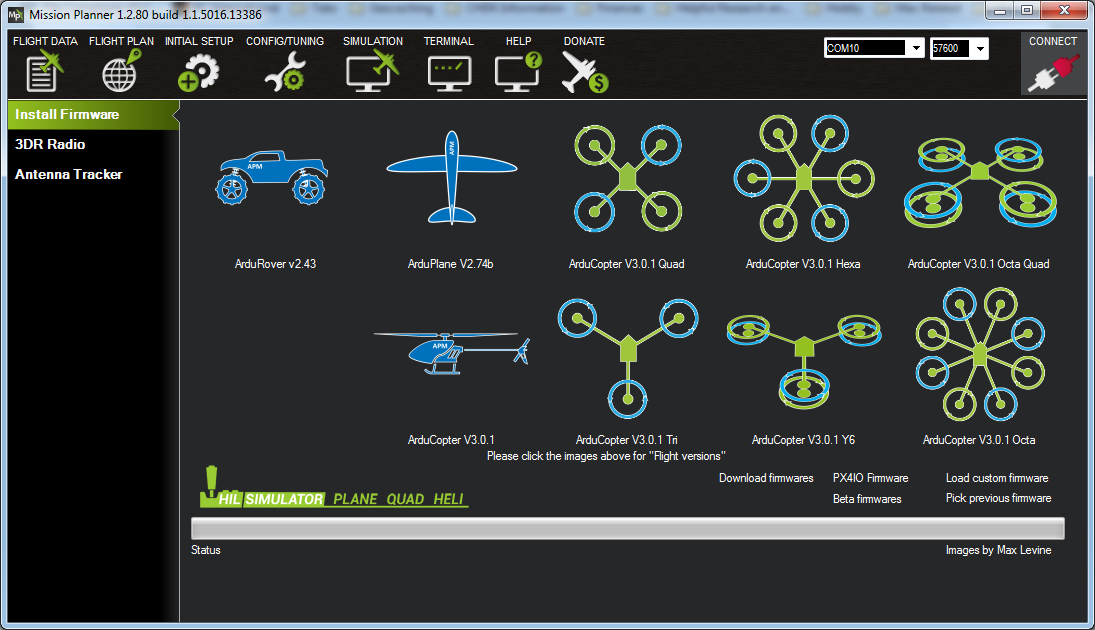Click the ArduCopter V3.0.1 Hexa label
This screenshot has width=1095, height=630.
(803, 264)
